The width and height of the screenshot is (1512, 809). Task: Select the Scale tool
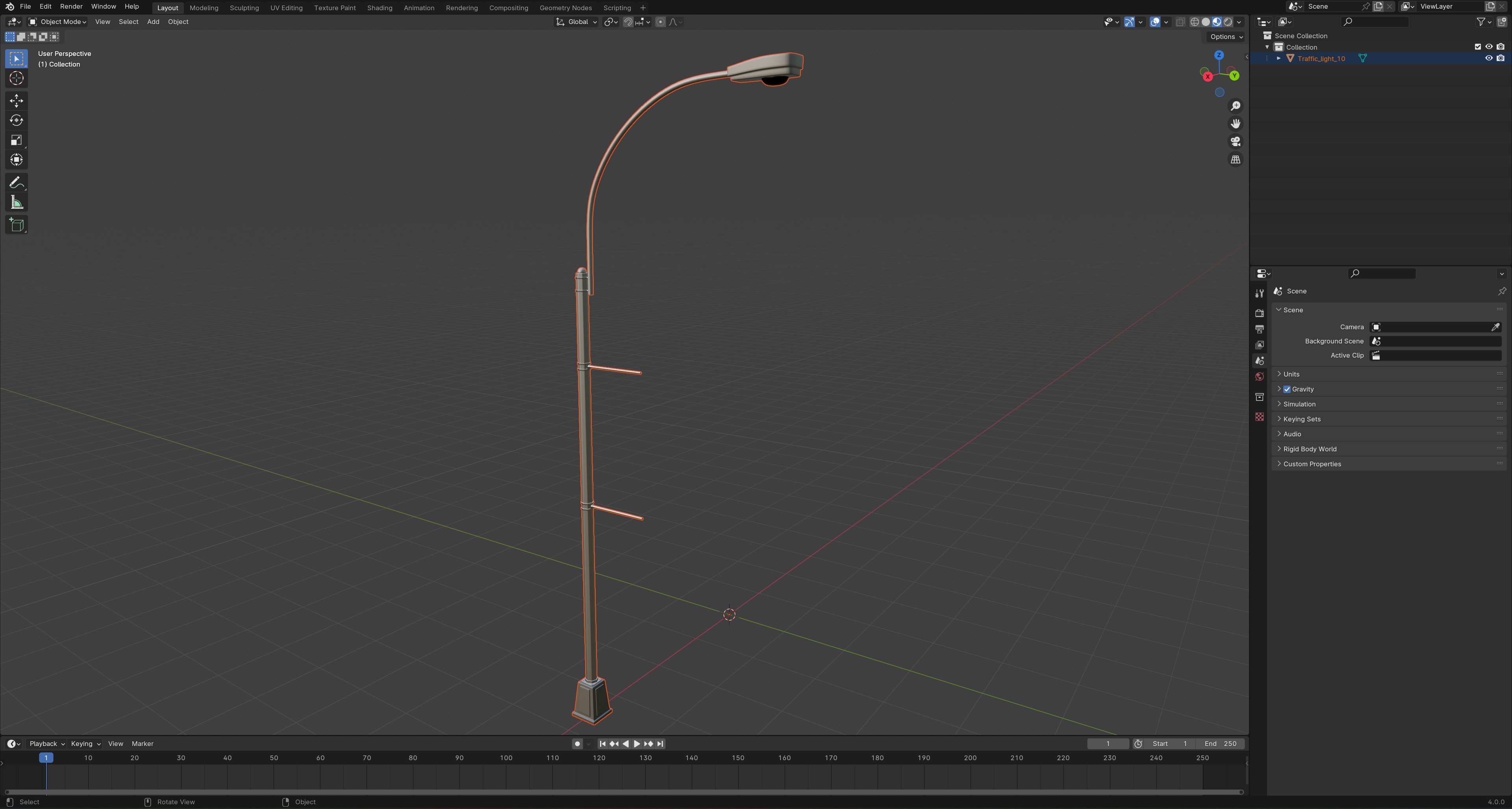pos(17,140)
